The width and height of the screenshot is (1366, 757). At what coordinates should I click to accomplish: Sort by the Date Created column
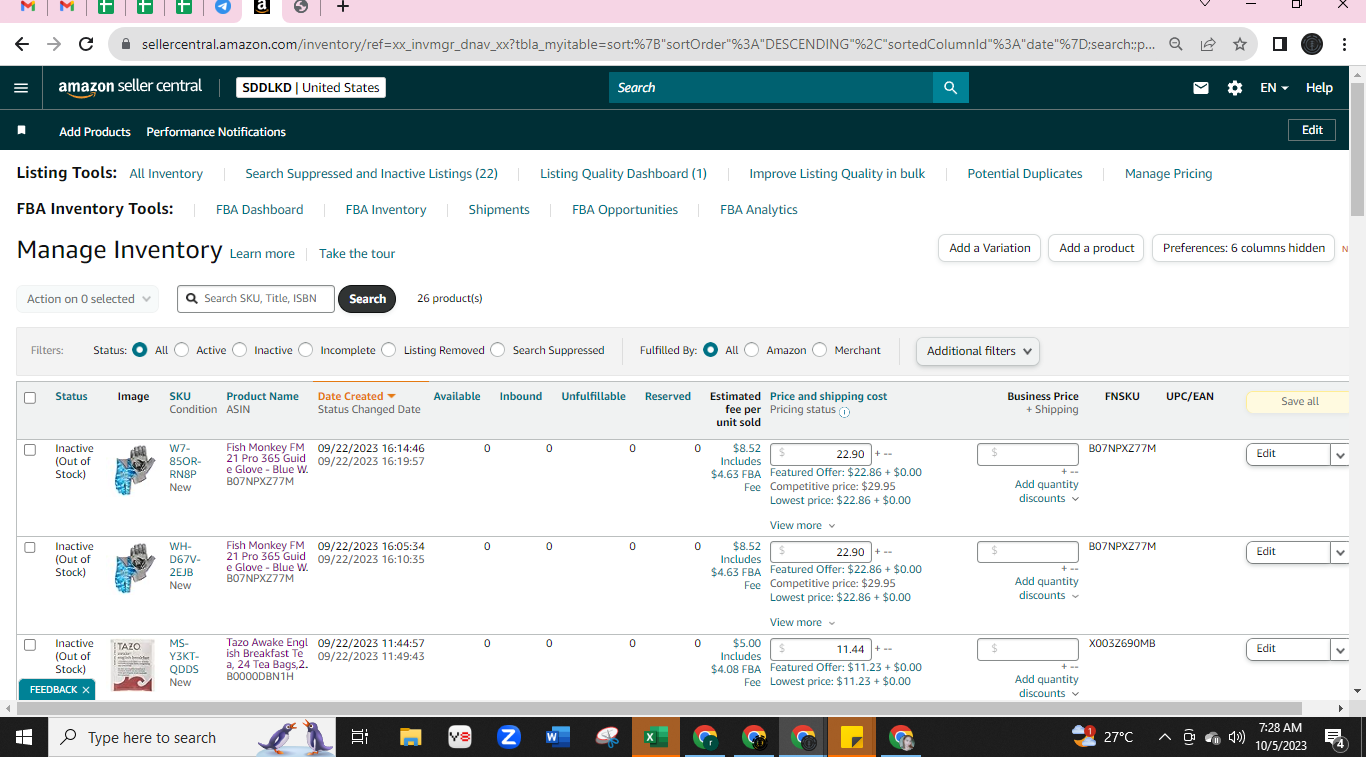click(357, 396)
